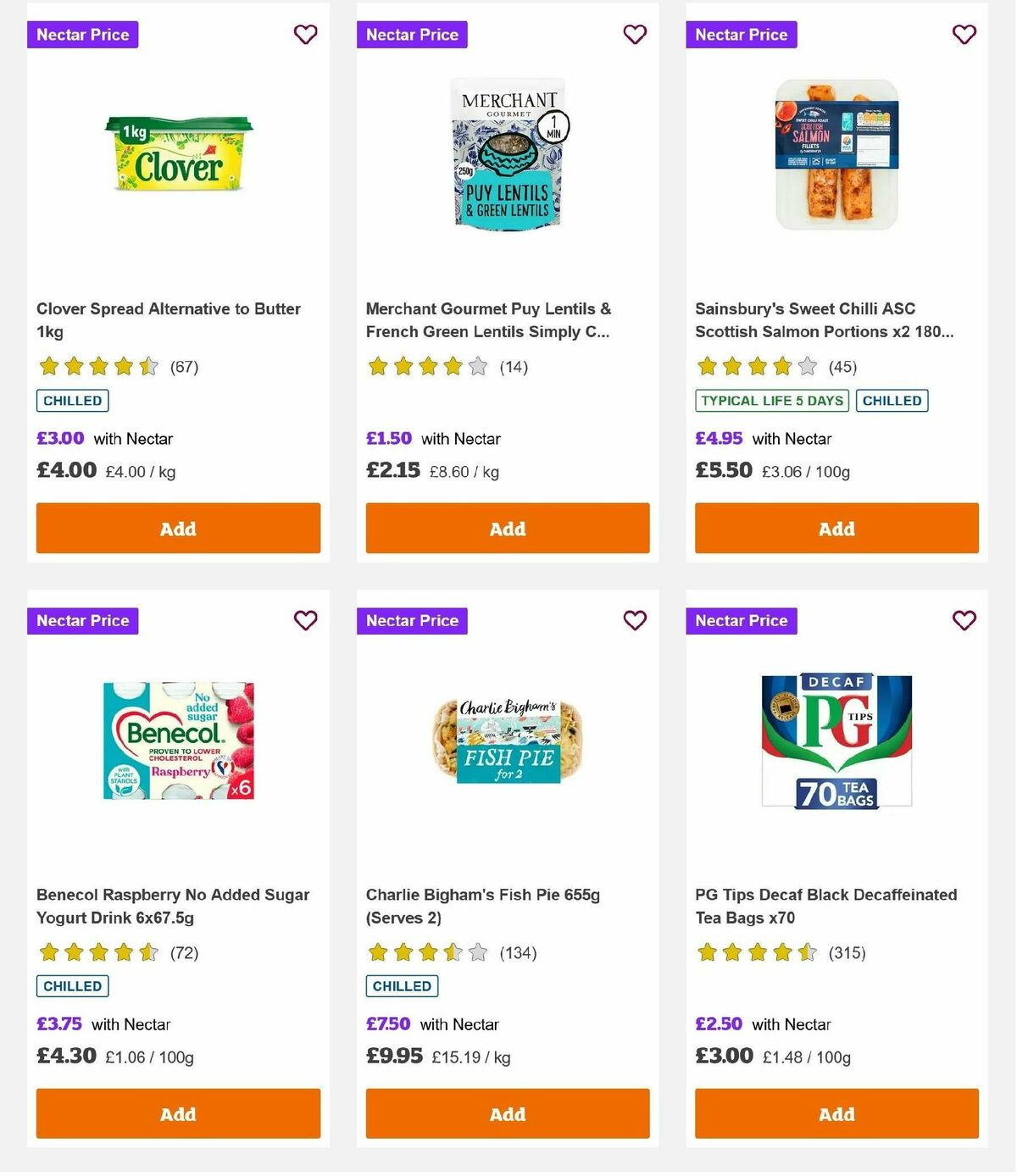Click the heart icon on Merchant Gourmet lentils

634,35
